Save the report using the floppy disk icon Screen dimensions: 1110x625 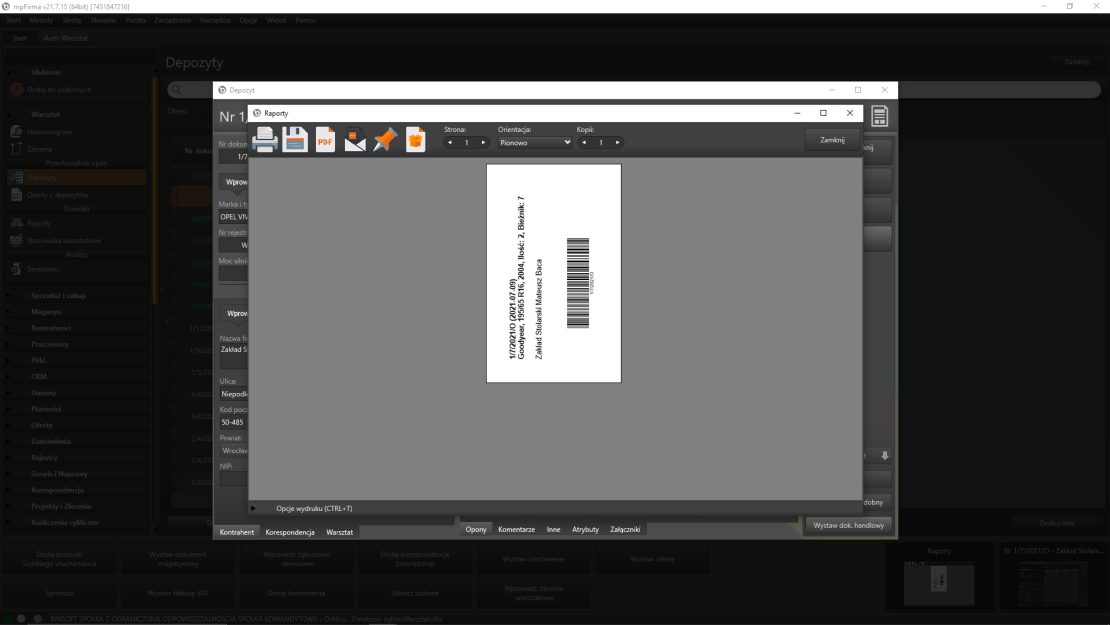tap(295, 139)
